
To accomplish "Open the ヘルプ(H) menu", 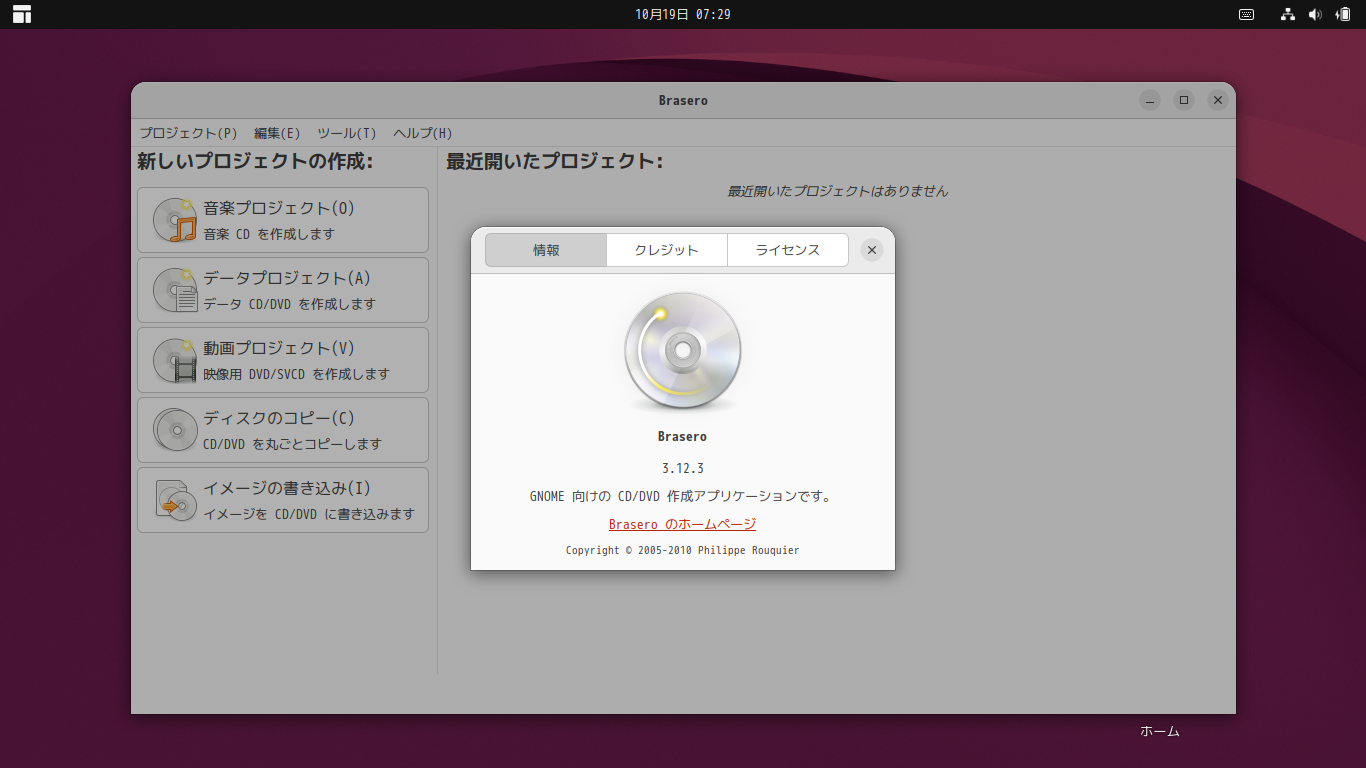I will 423,133.
